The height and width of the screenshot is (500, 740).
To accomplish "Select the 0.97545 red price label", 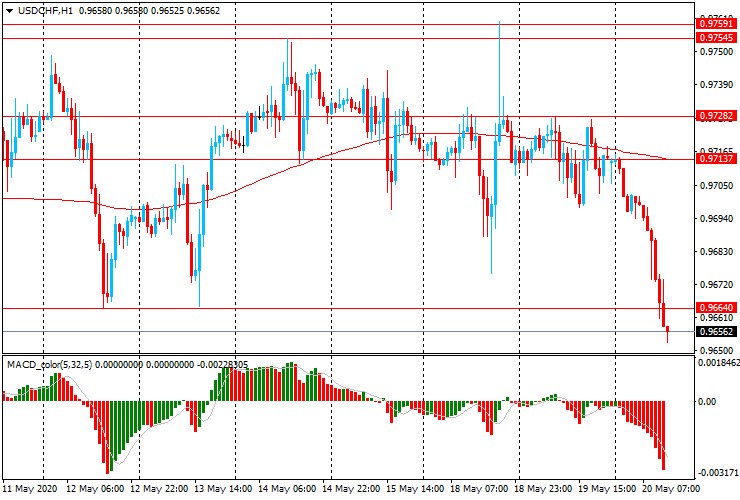I will pyautogui.click(x=716, y=38).
